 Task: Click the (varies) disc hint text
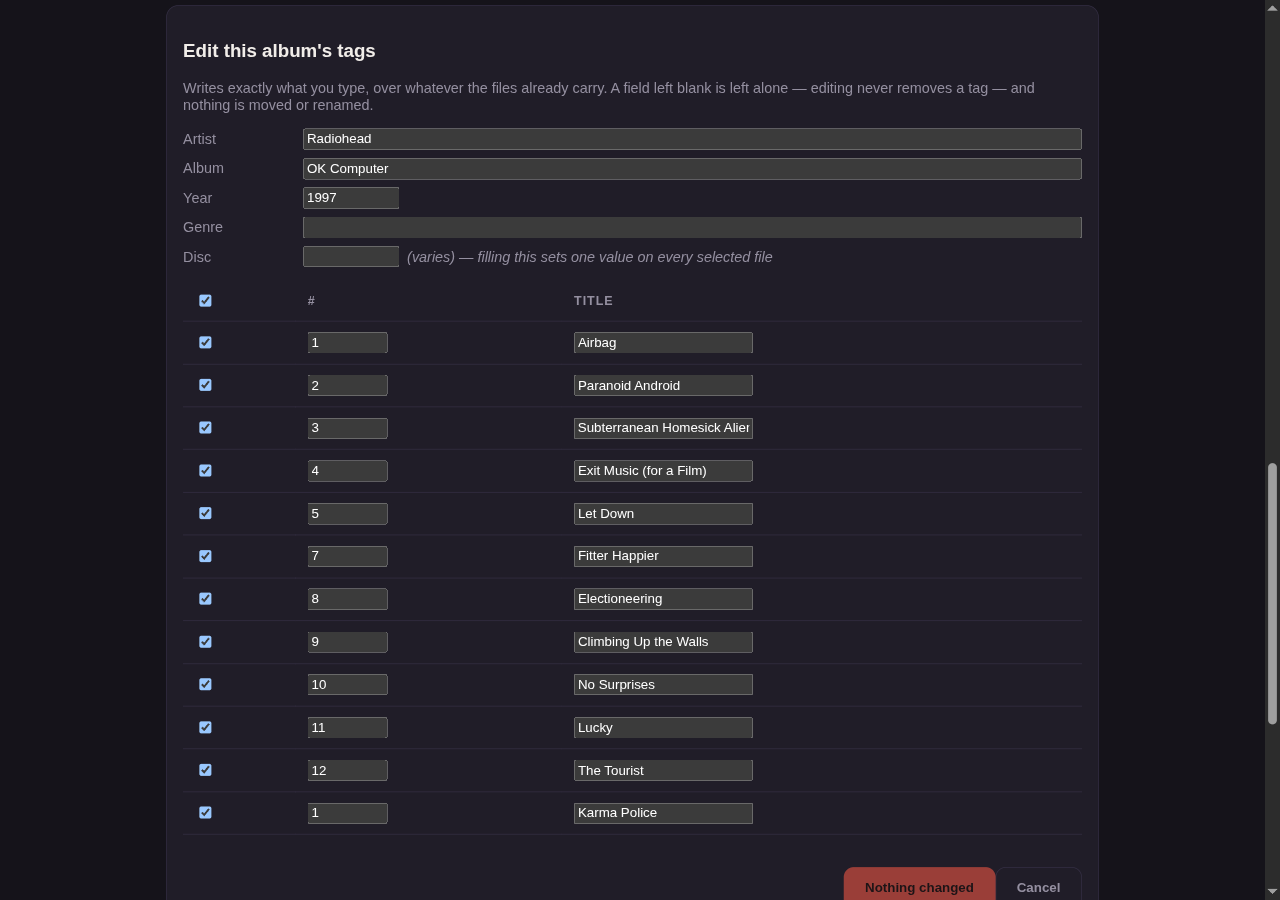click(590, 257)
